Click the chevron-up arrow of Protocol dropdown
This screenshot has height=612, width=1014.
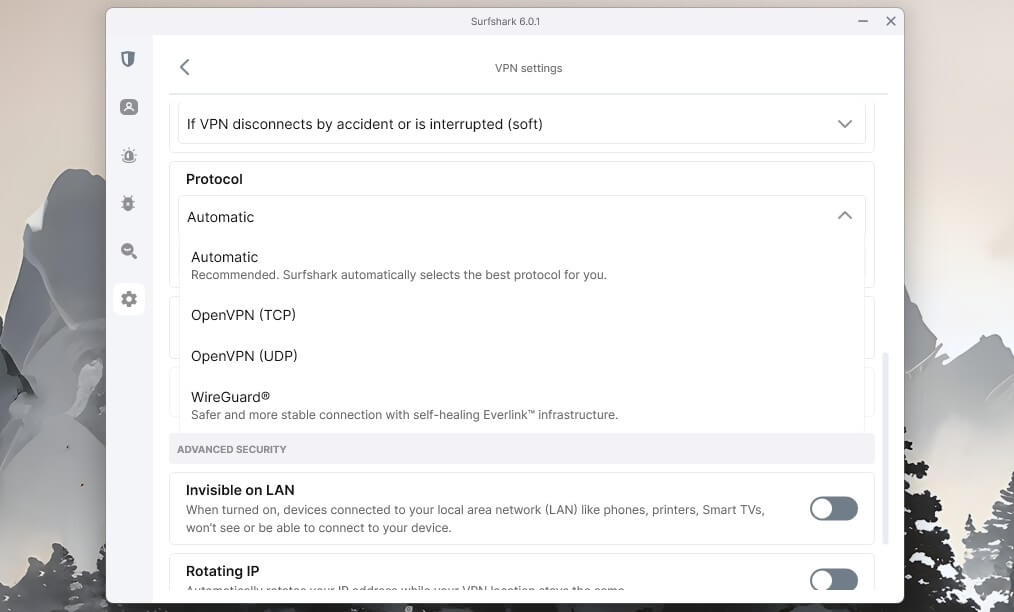coord(845,215)
